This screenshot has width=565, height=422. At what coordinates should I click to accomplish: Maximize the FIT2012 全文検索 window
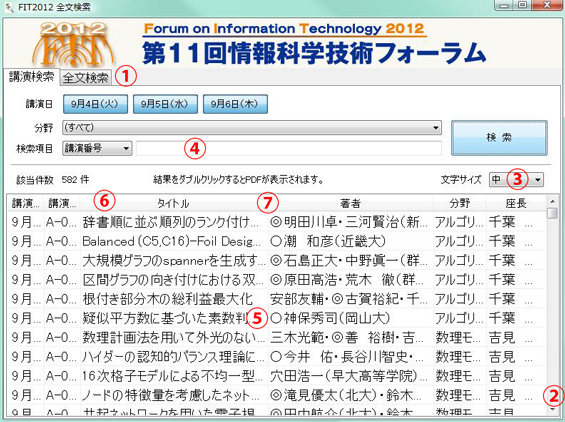point(523,5)
